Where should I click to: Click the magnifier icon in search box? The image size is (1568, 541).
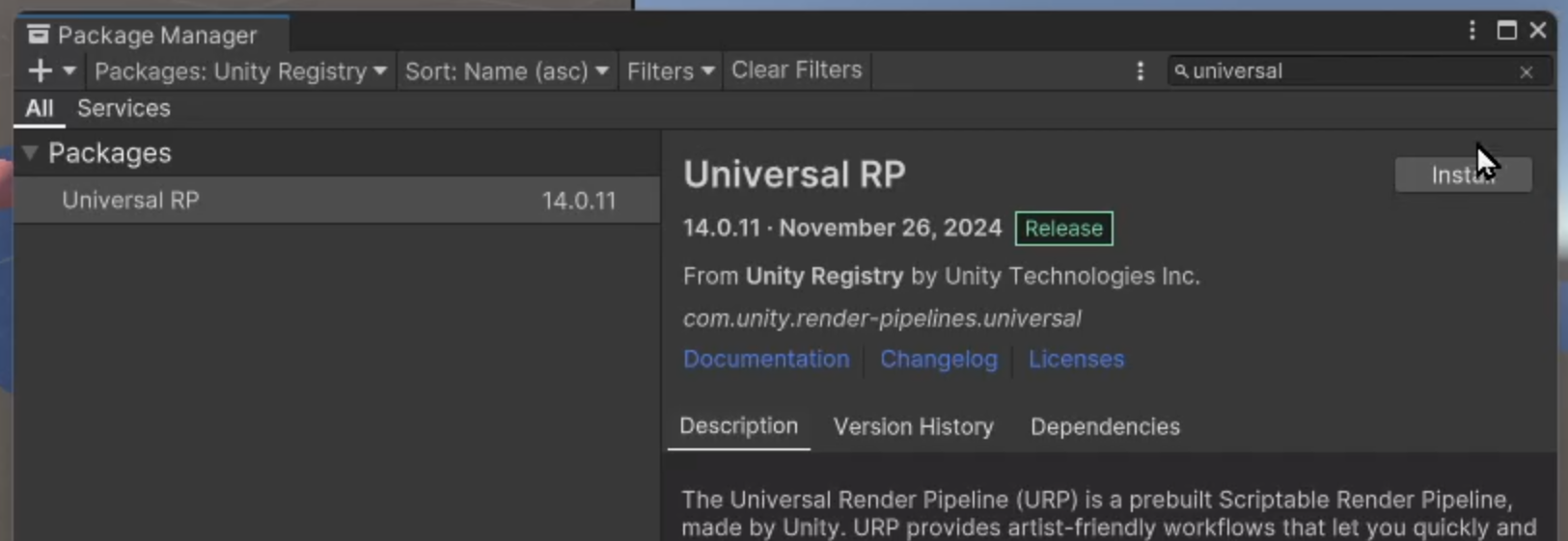click(1180, 70)
